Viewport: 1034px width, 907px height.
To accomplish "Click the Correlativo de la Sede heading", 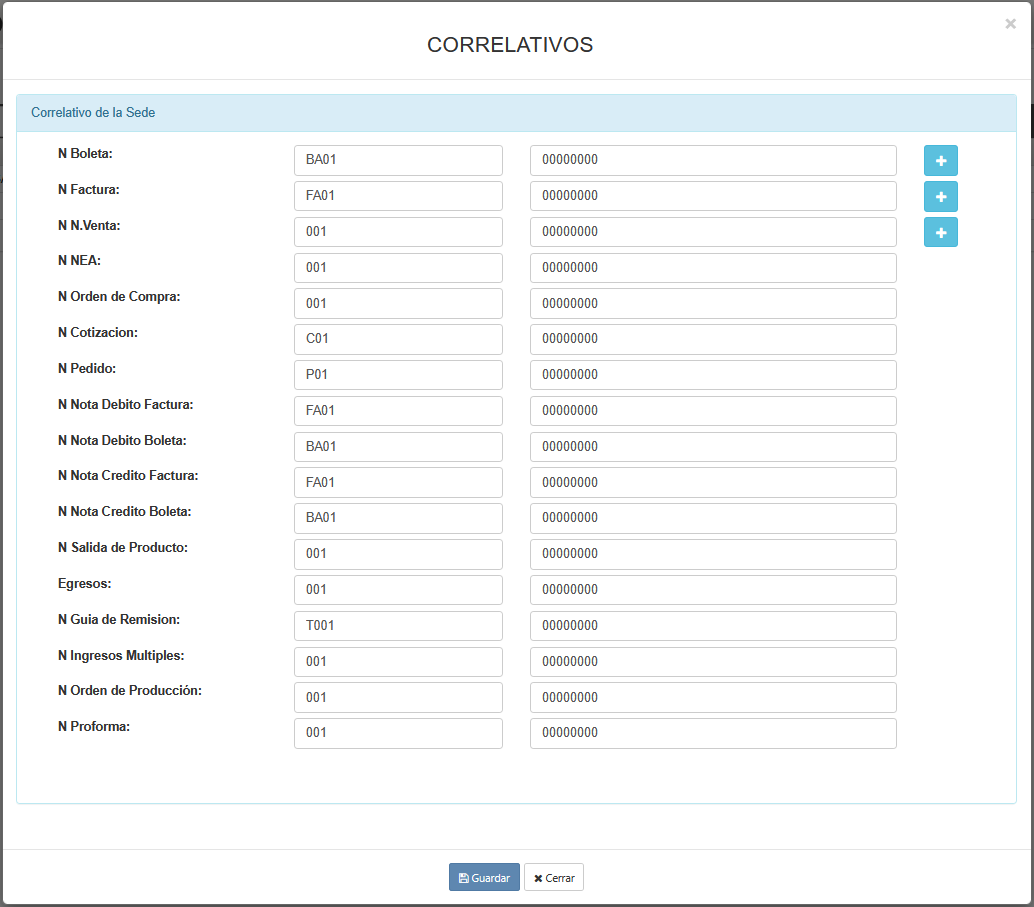I will pos(93,113).
